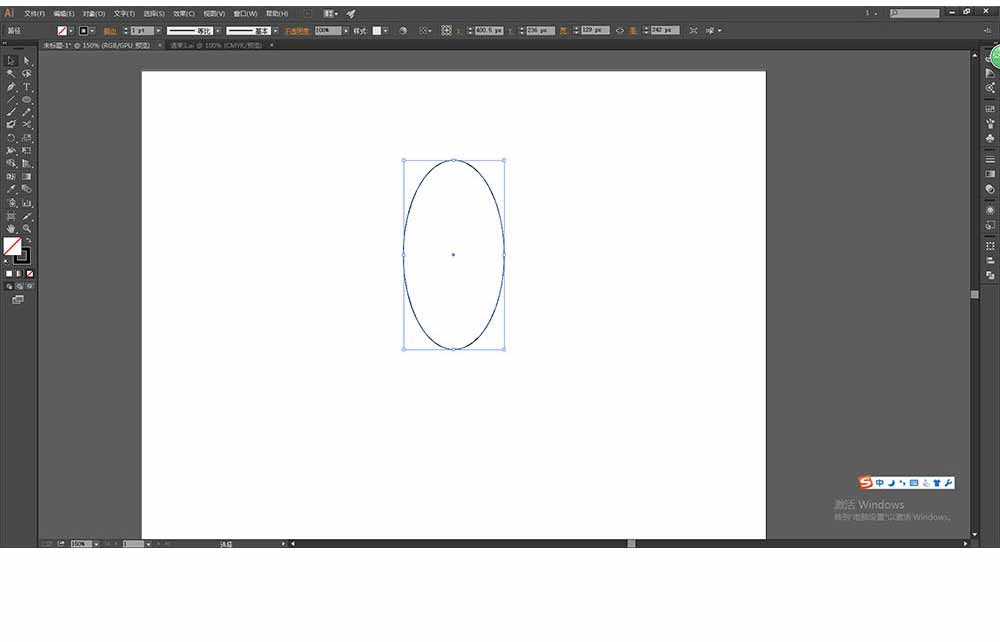Image resolution: width=1000 pixels, height=642 pixels.
Task: Open the Stroke panel icon in right dock
Action: 990,159
